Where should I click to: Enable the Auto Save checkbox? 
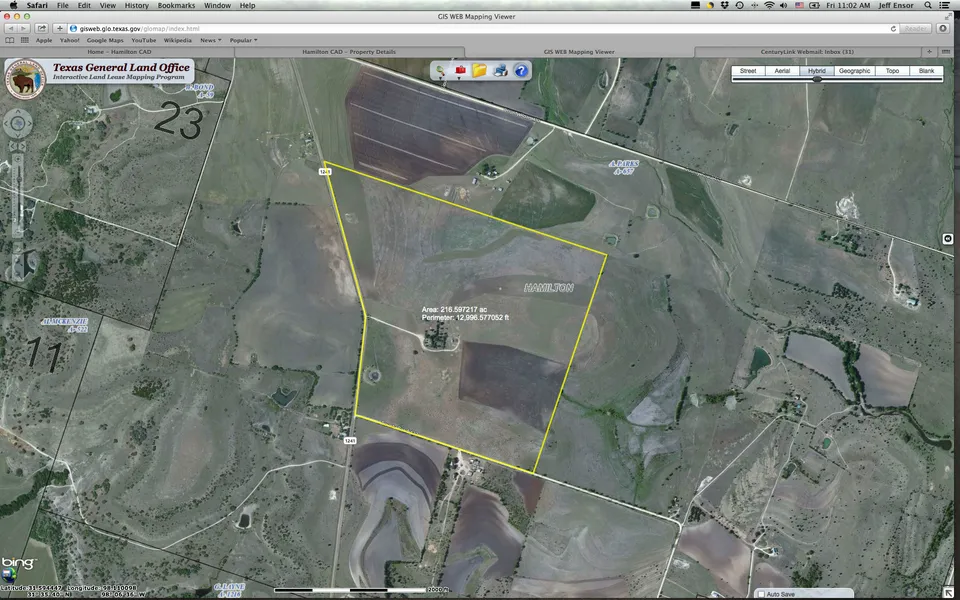click(761, 594)
